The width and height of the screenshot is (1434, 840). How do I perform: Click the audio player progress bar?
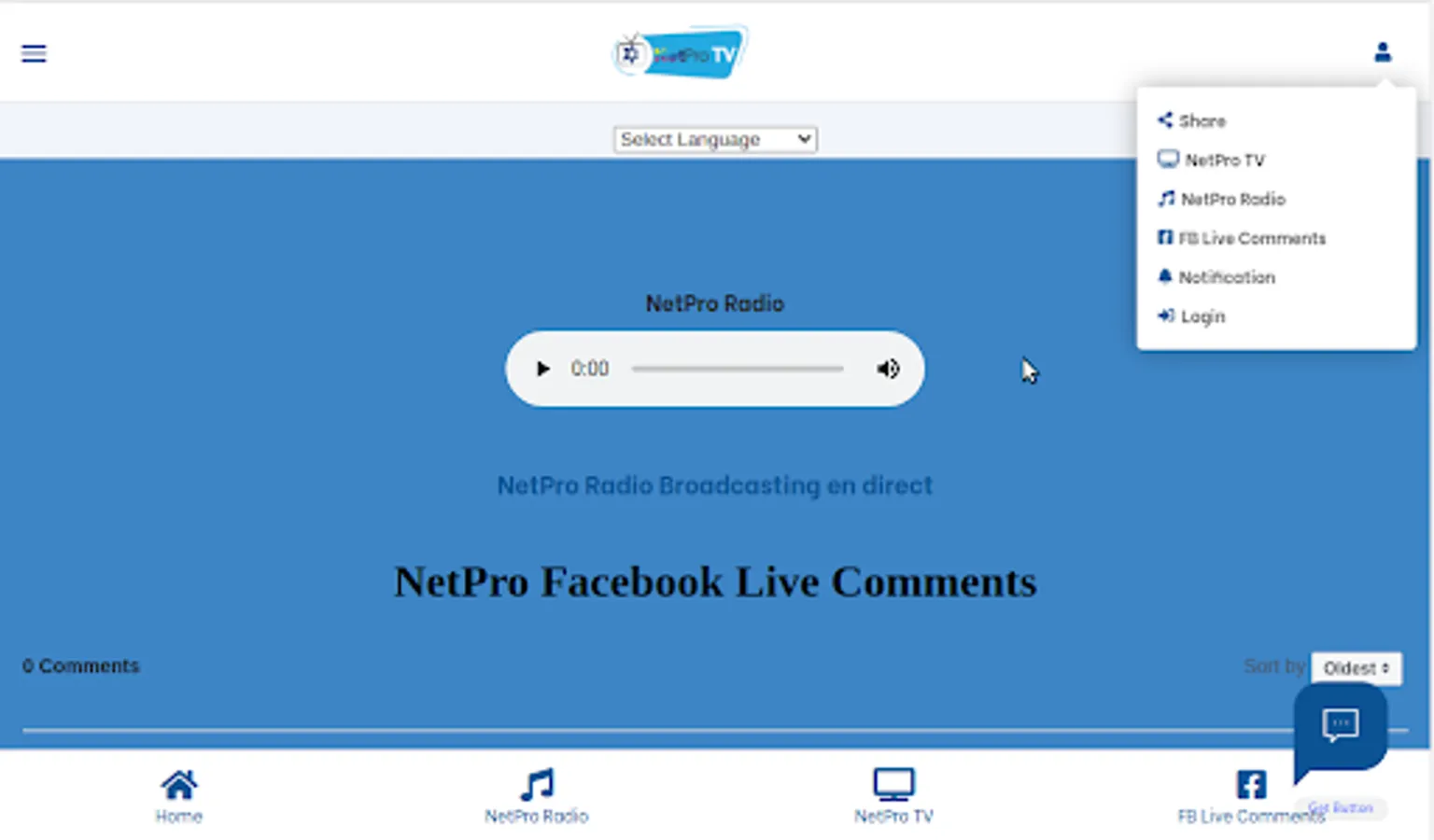738,369
